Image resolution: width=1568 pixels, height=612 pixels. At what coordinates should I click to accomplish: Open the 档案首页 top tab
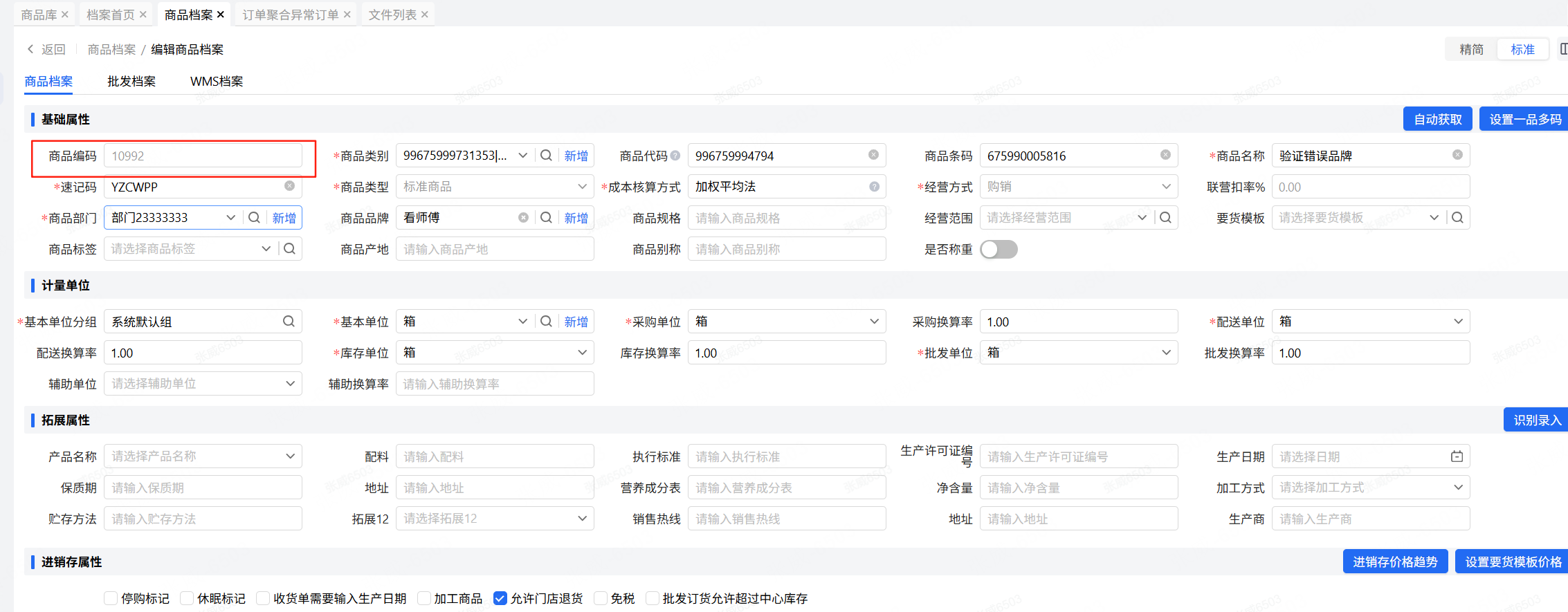pos(111,15)
